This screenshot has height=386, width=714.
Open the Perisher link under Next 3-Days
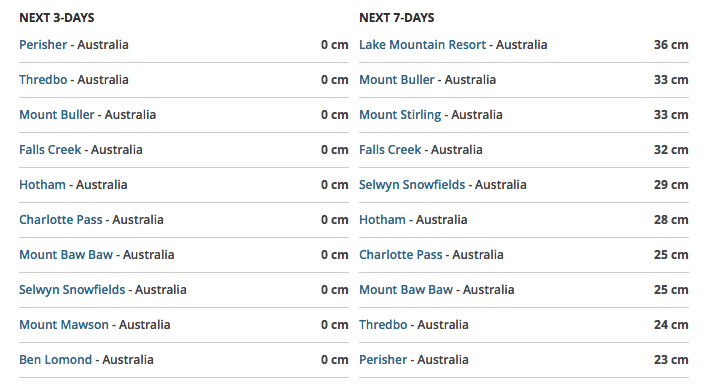[43, 45]
